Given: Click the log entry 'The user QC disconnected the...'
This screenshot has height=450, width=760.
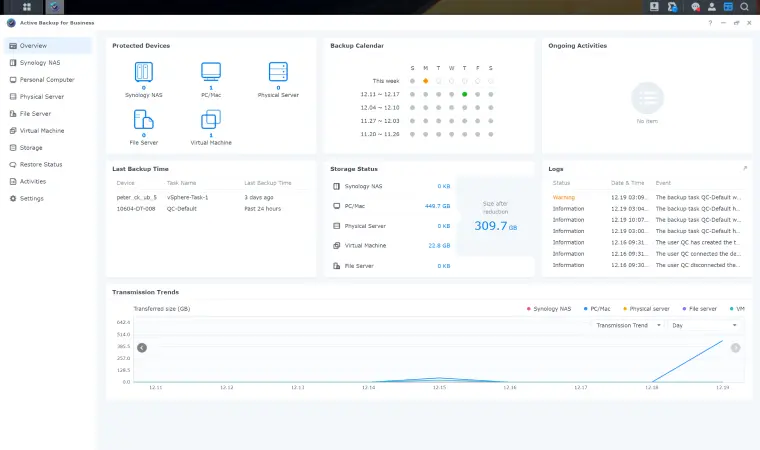Looking at the screenshot, I should coord(647,265).
